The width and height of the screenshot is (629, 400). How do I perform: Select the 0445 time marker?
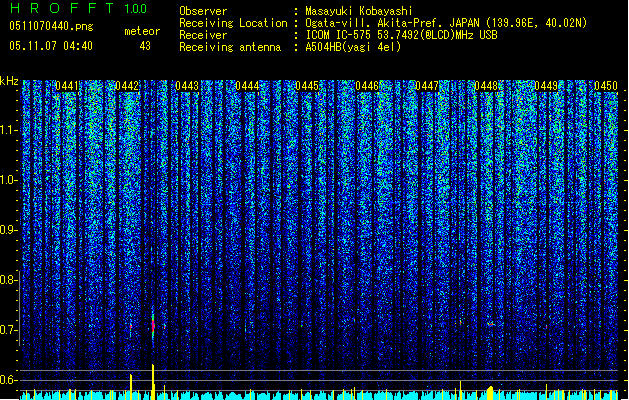pyautogui.click(x=307, y=86)
